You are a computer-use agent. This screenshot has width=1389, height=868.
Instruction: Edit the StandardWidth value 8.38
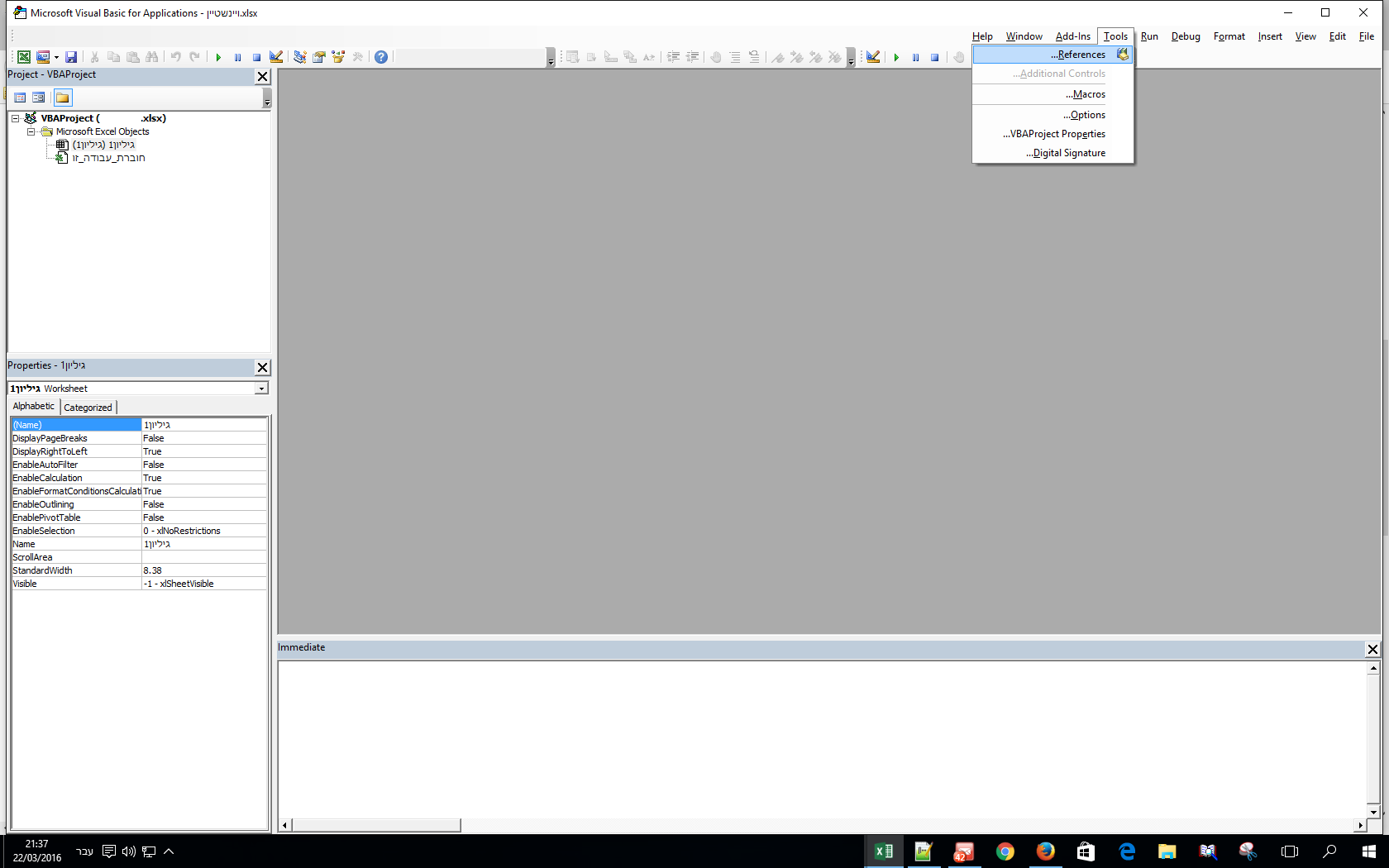204,570
